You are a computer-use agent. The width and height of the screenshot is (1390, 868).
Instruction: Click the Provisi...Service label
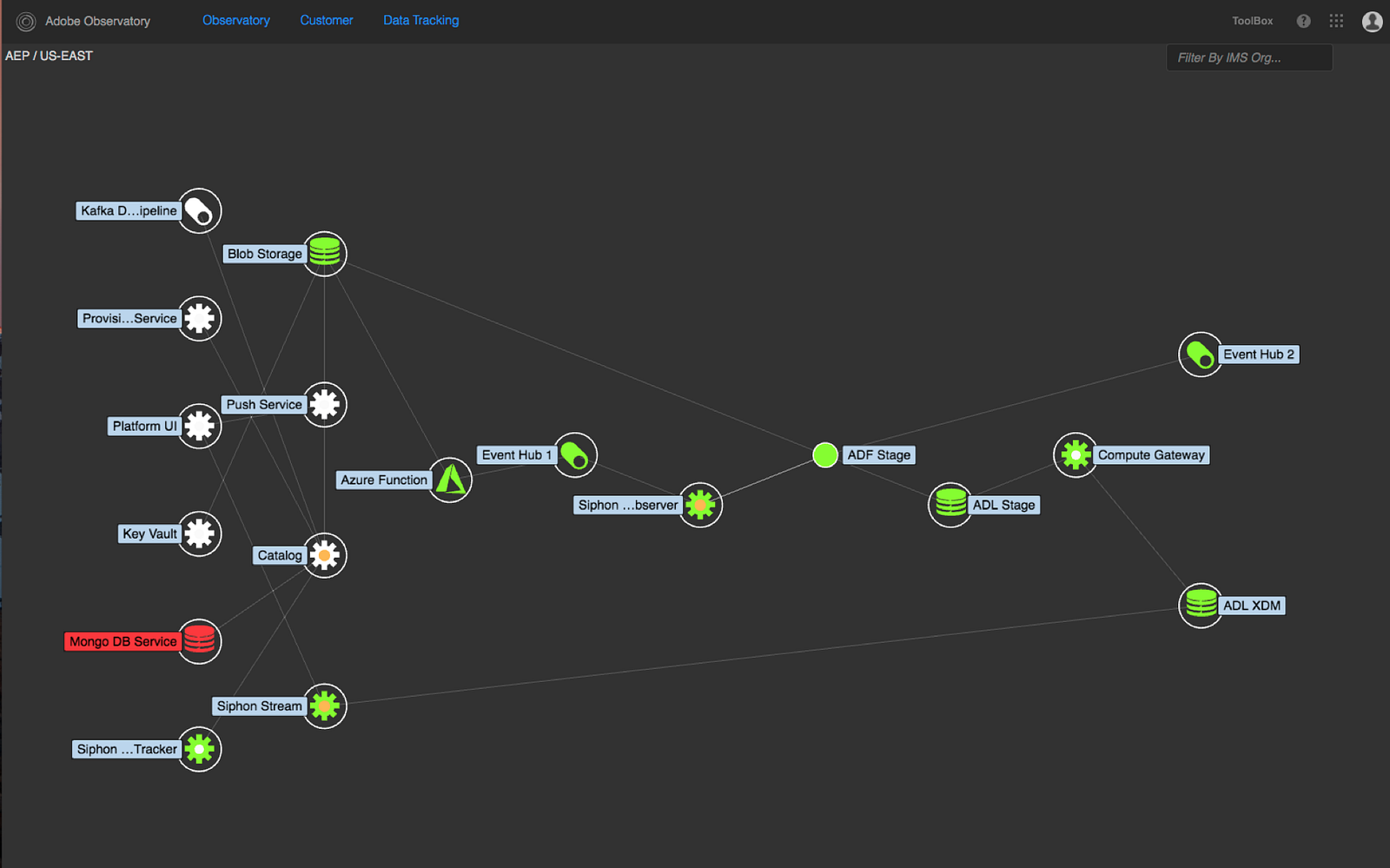129,318
